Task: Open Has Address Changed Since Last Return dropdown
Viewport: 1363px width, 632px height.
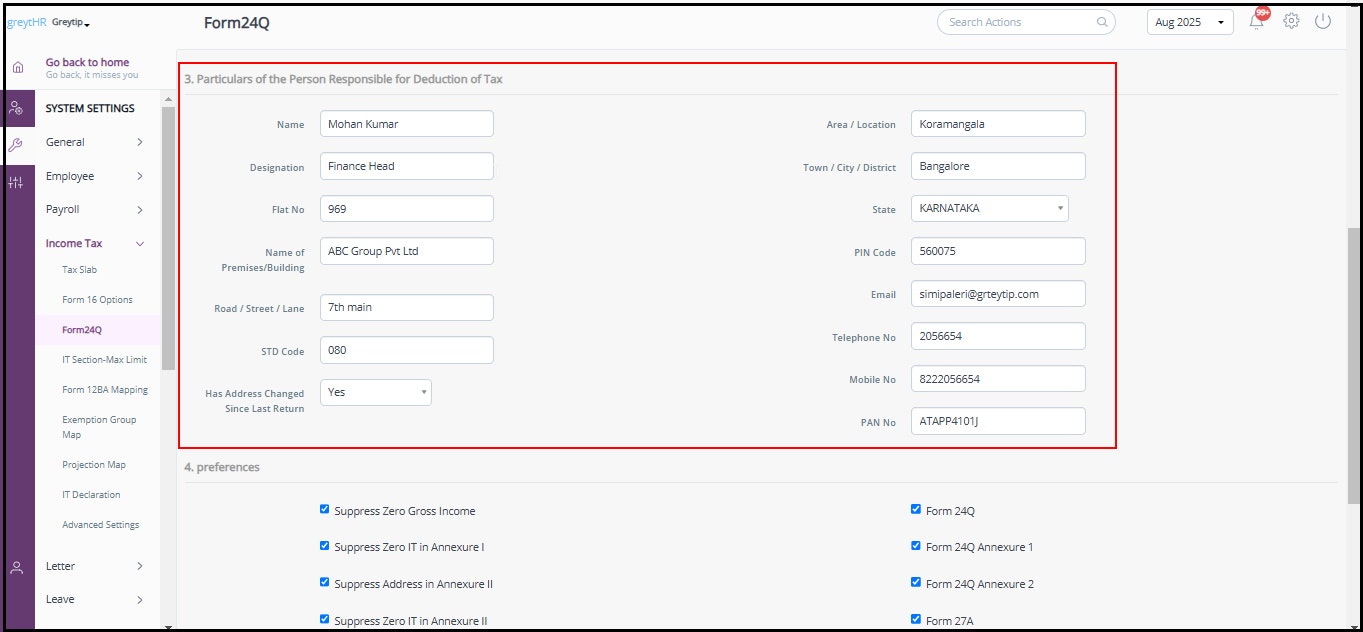Action: click(x=376, y=392)
